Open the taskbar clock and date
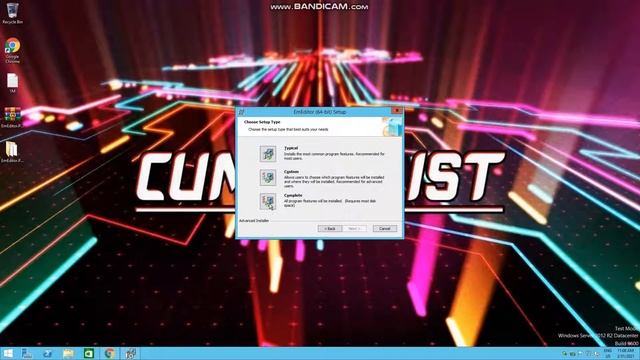 625,353
